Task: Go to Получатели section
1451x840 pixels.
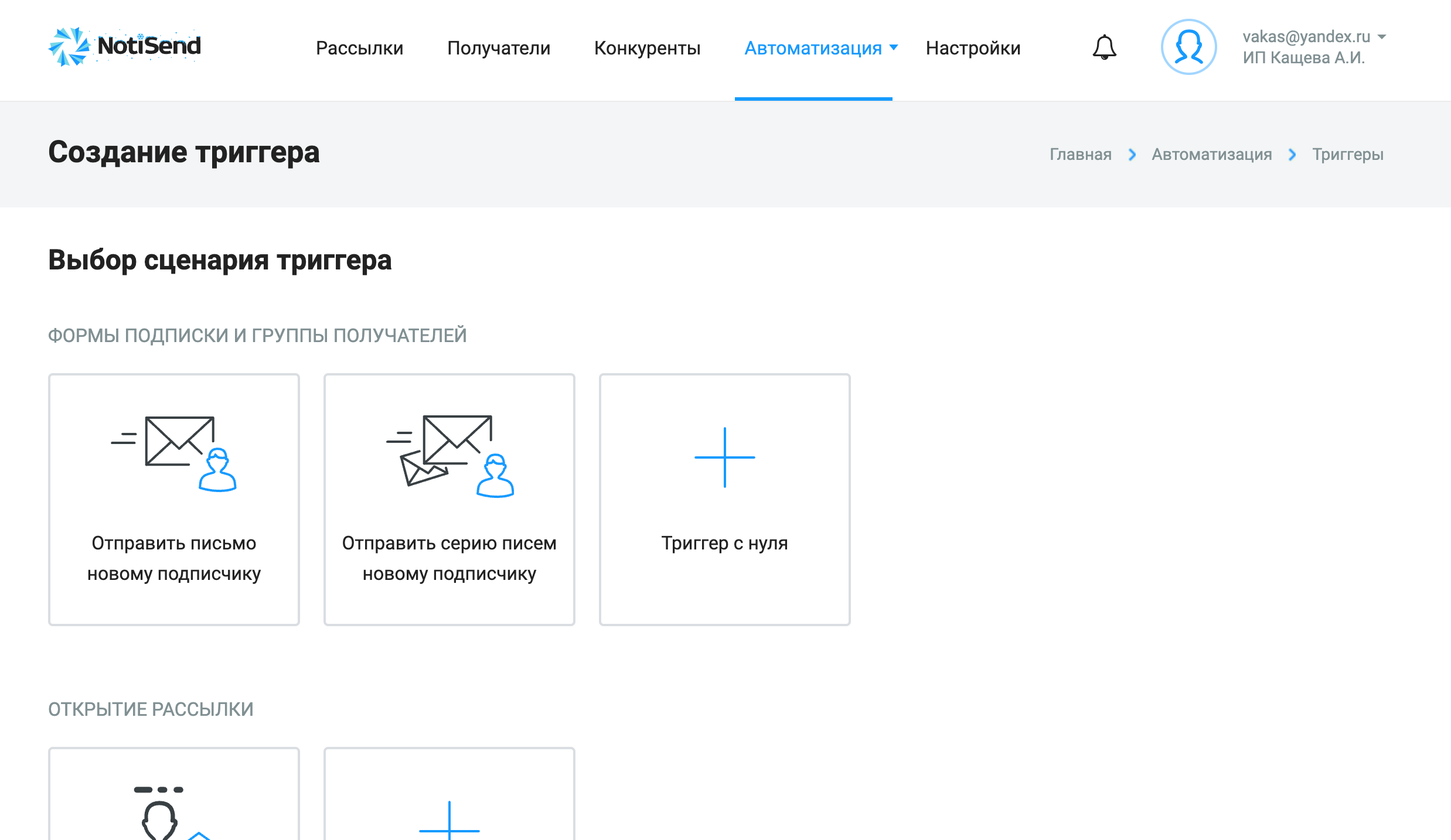Action: click(x=499, y=48)
